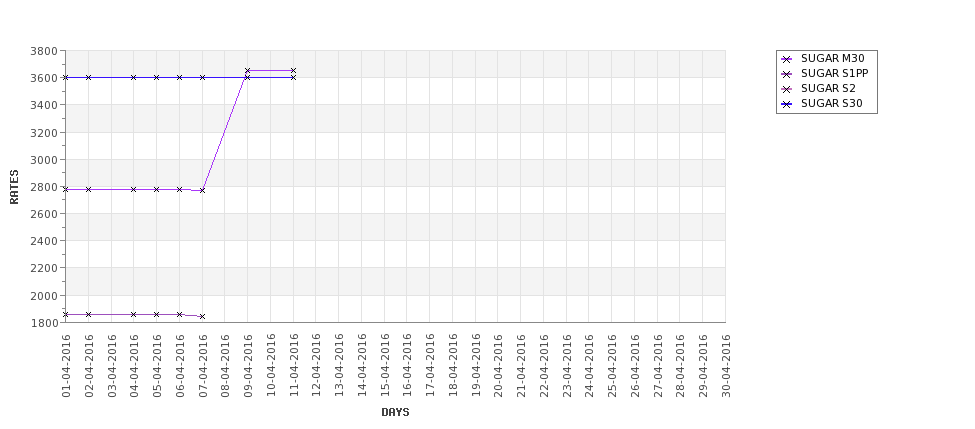The width and height of the screenshot is (975, 429).
Task: Click the SUGAR S30 legend marker
Action: click(787, 104)
